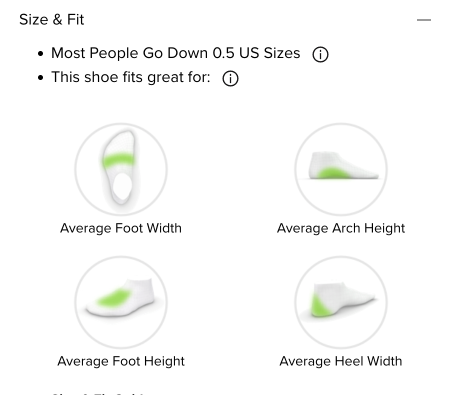Select the foot width sole diagram icon
The width and height of the screenshot is (452, 395).
click(x=121, y=169)
